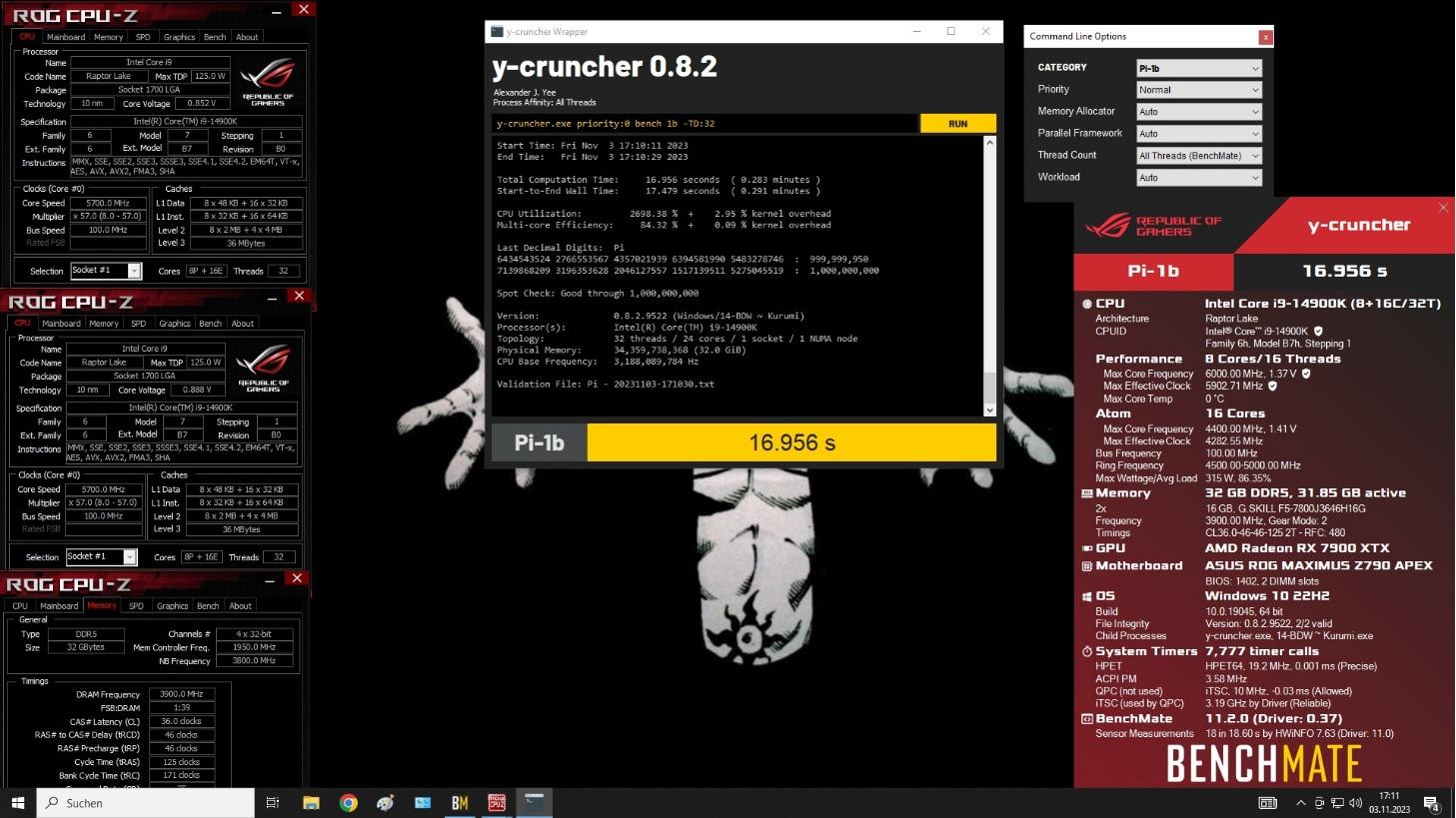
Task: Open About tab in the bottom CPU-Z window
Action: (x=241, y=606)
